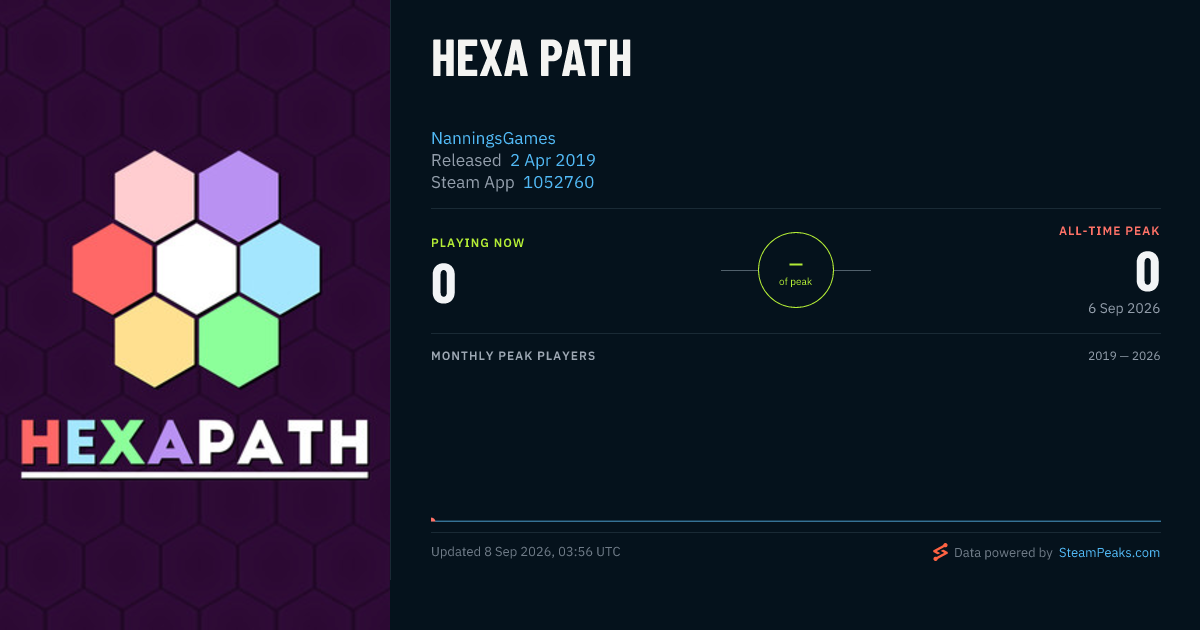This screenshot has height=630, width=1200.
Task: Click the 'of peak' circle indicator
Action: point(796,270)
